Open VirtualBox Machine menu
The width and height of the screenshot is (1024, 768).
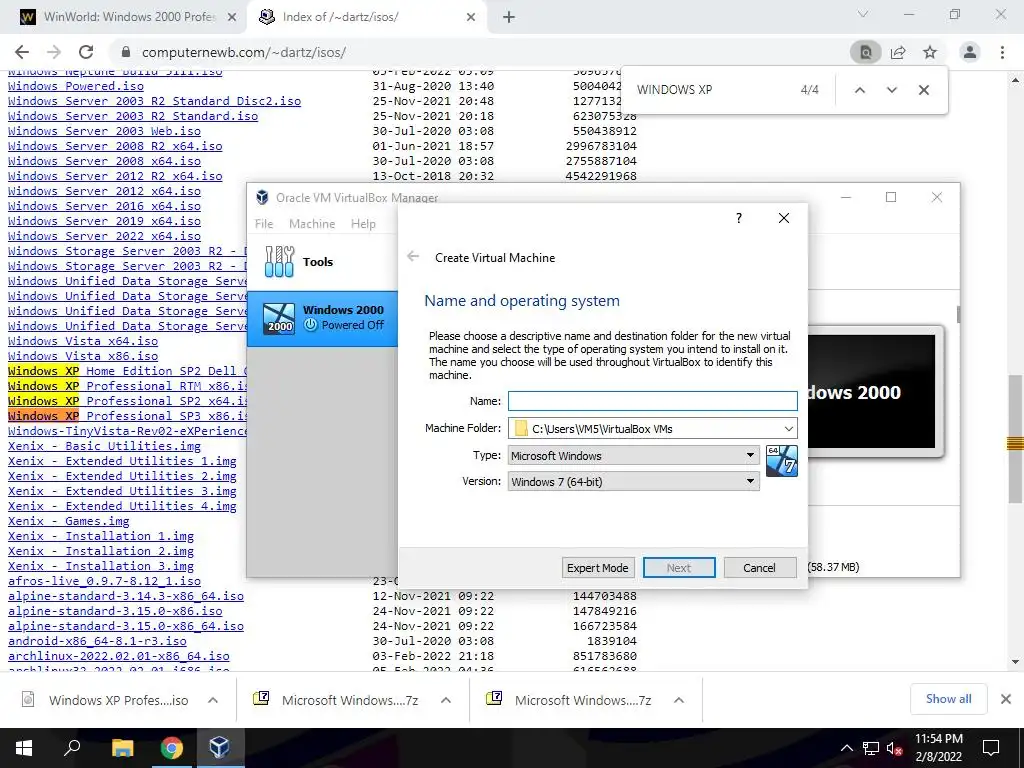click(312, 223)
